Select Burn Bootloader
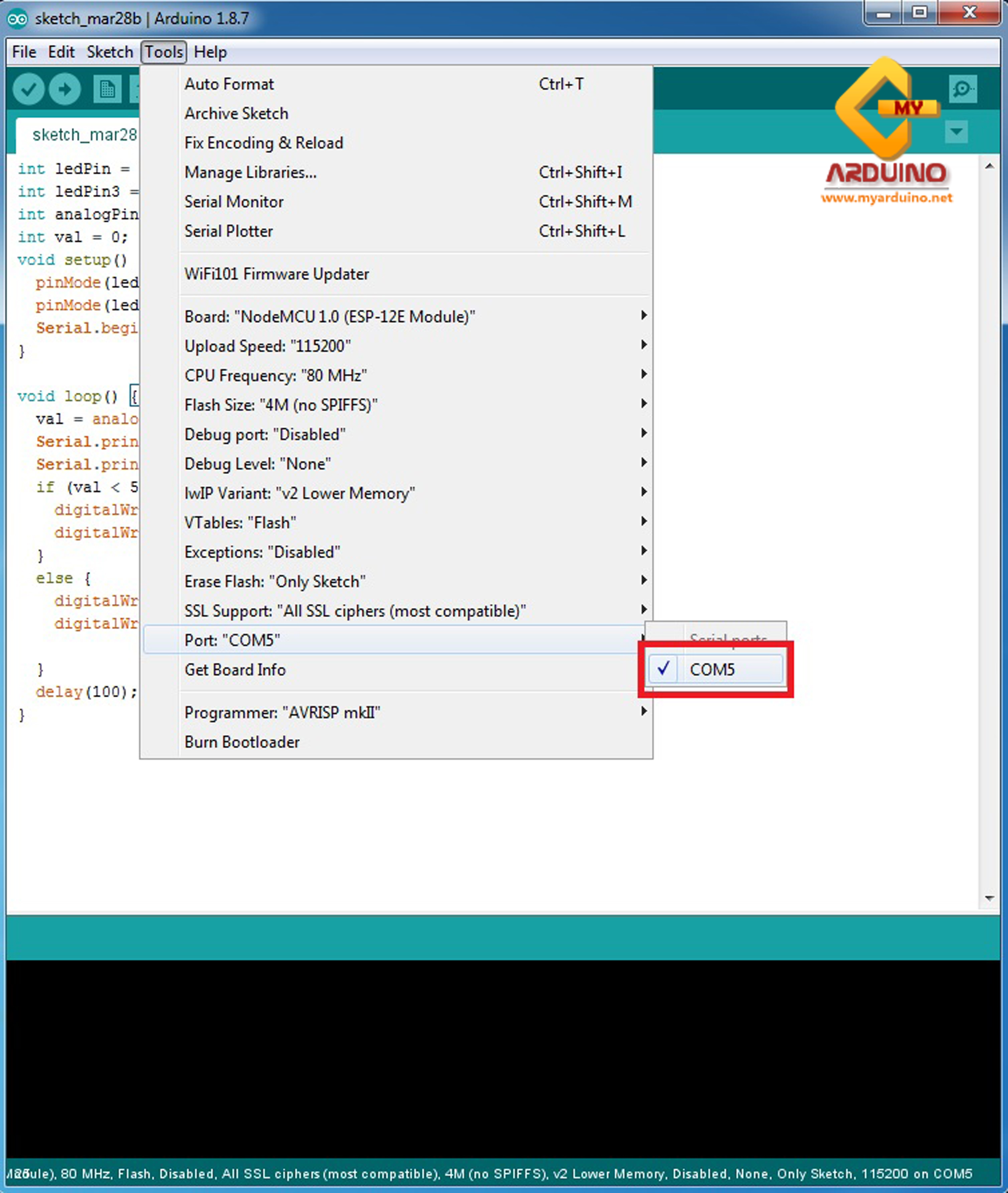1008x1193 pixels. [242, 741]
